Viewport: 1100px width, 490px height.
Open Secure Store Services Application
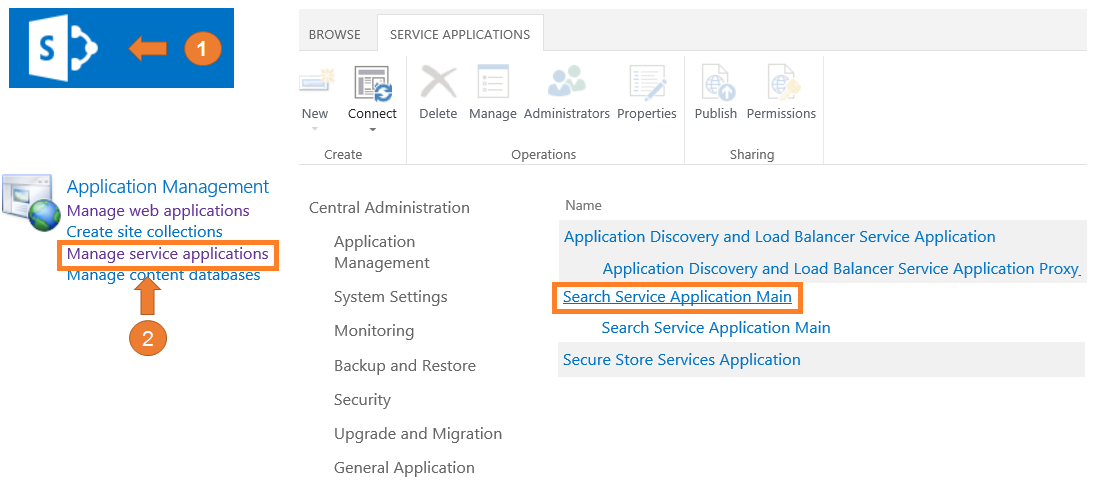pos(681,360)
